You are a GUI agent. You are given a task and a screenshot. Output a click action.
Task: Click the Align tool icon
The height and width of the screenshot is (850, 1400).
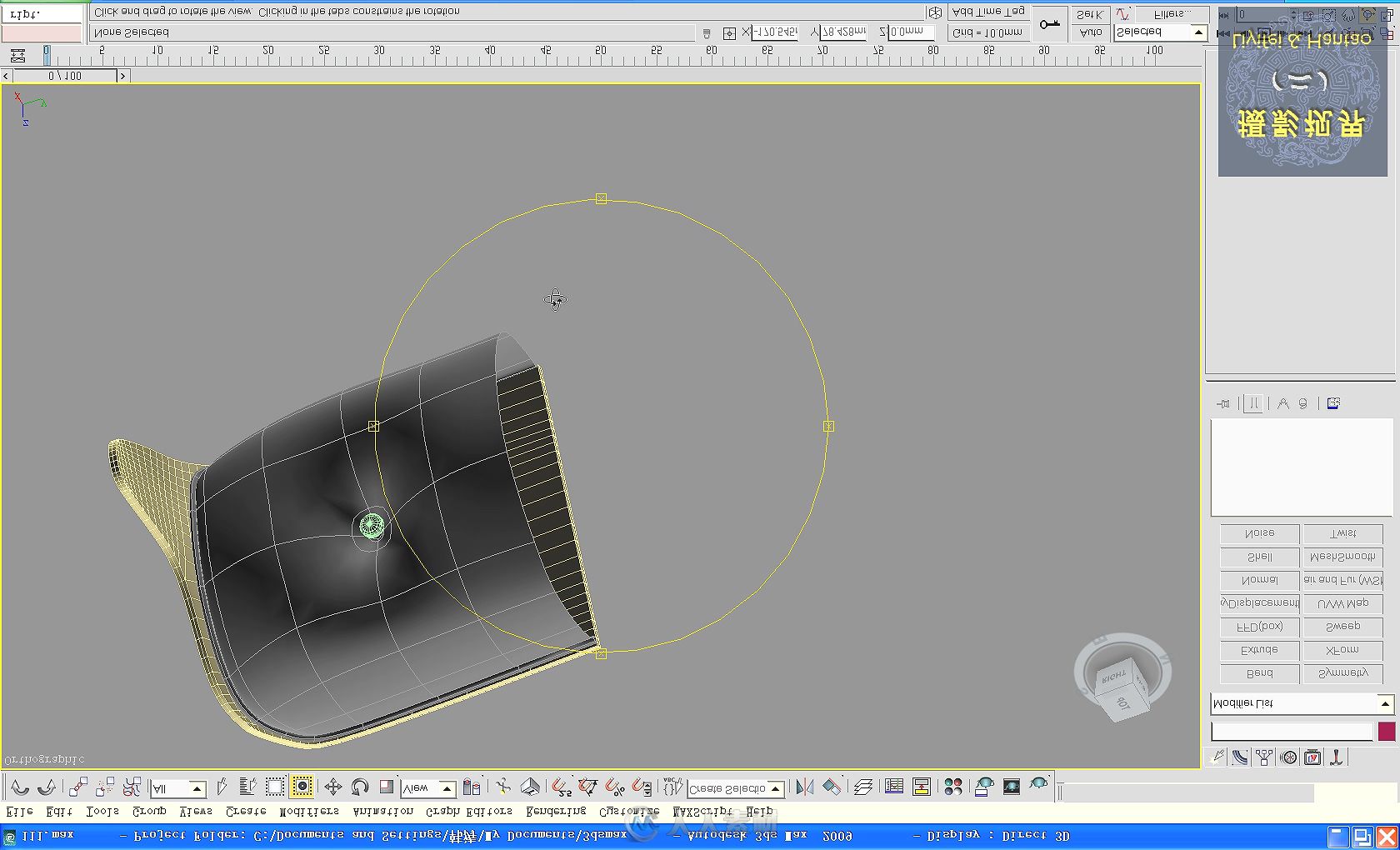point(832,787)
